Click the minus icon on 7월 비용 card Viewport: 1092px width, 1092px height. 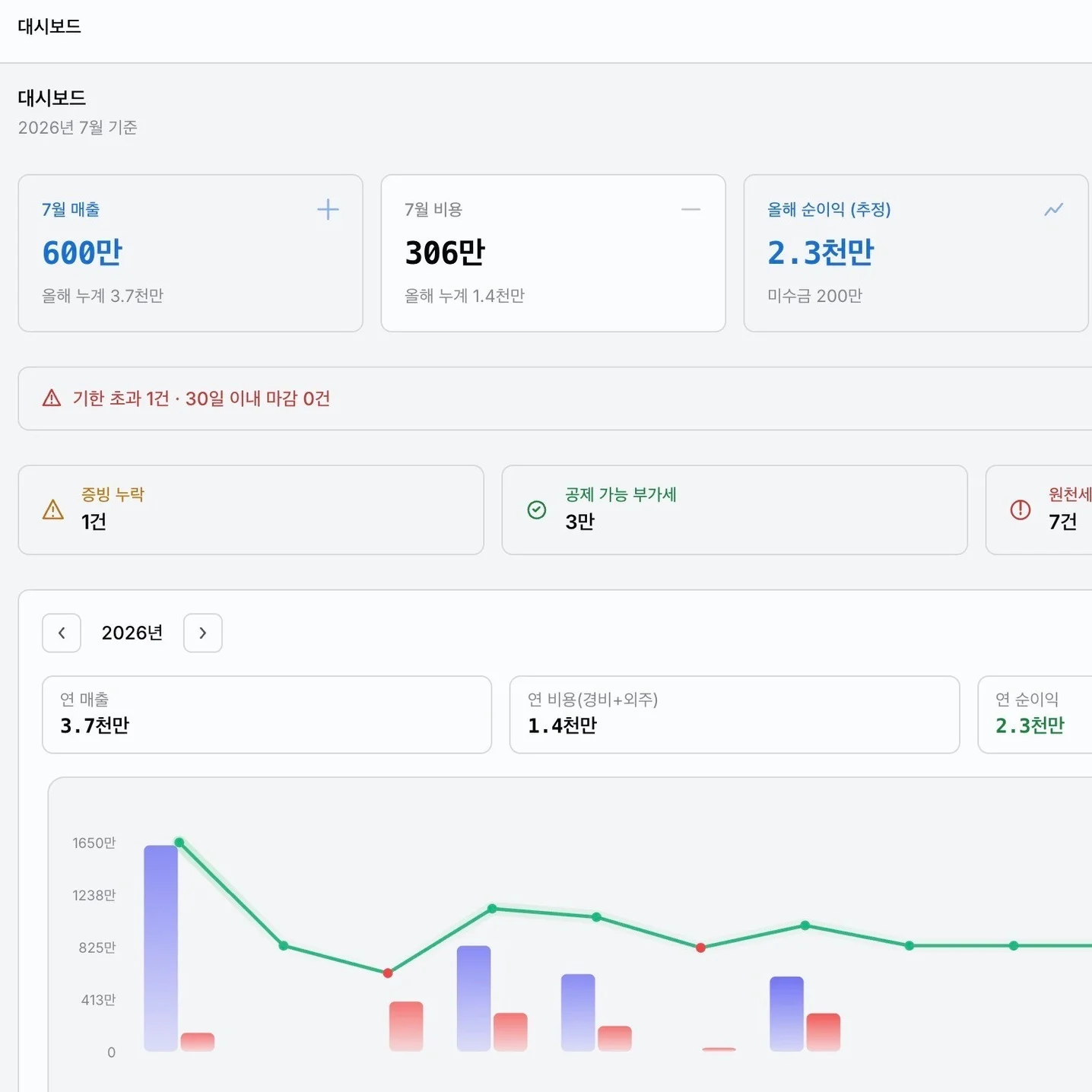[x=690, y=209]
